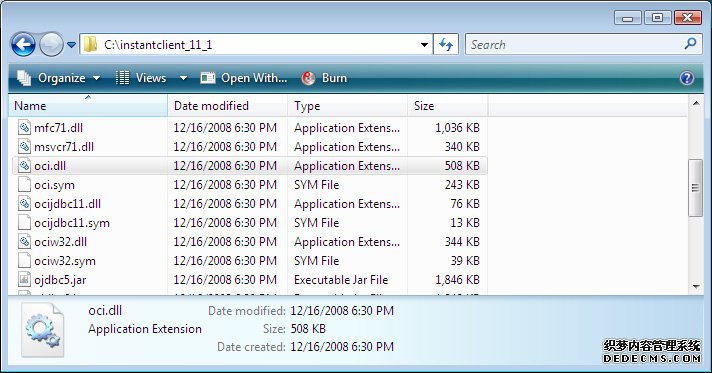Screen dimensions: 712x373
Task: Sort by the Type column header
Action: 347,105
